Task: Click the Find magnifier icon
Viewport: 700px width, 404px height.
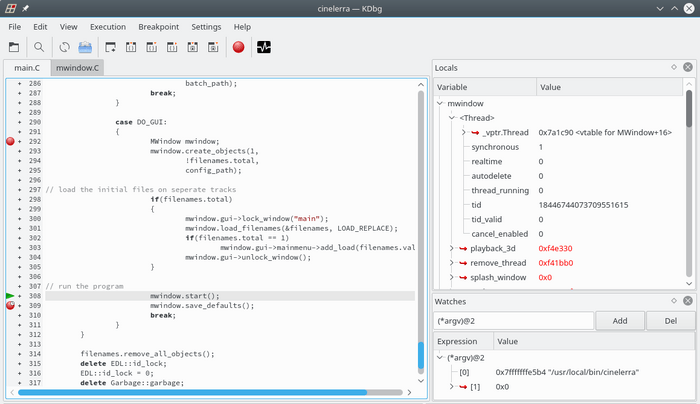Action: click(39, 47)
